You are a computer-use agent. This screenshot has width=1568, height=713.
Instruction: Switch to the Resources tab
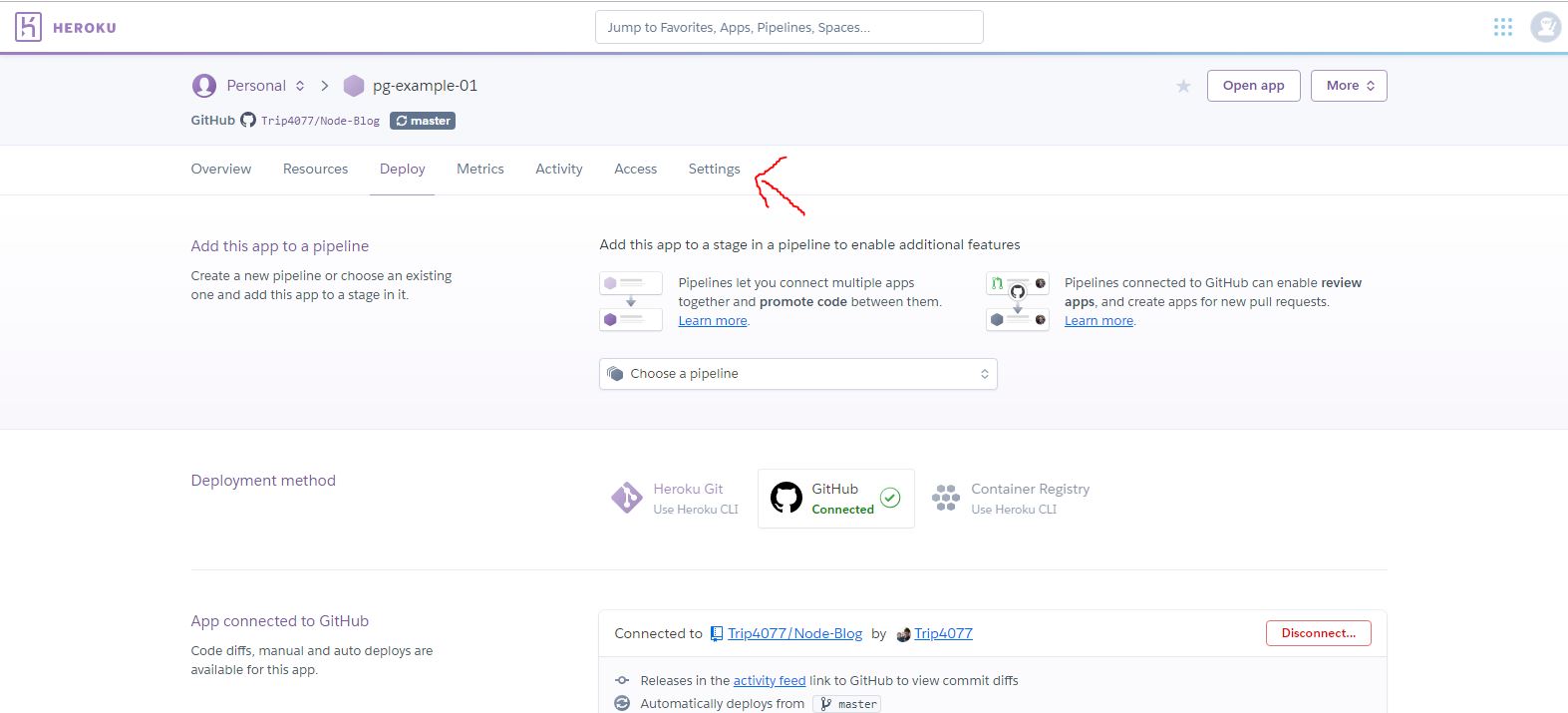[x=315, y=170]
